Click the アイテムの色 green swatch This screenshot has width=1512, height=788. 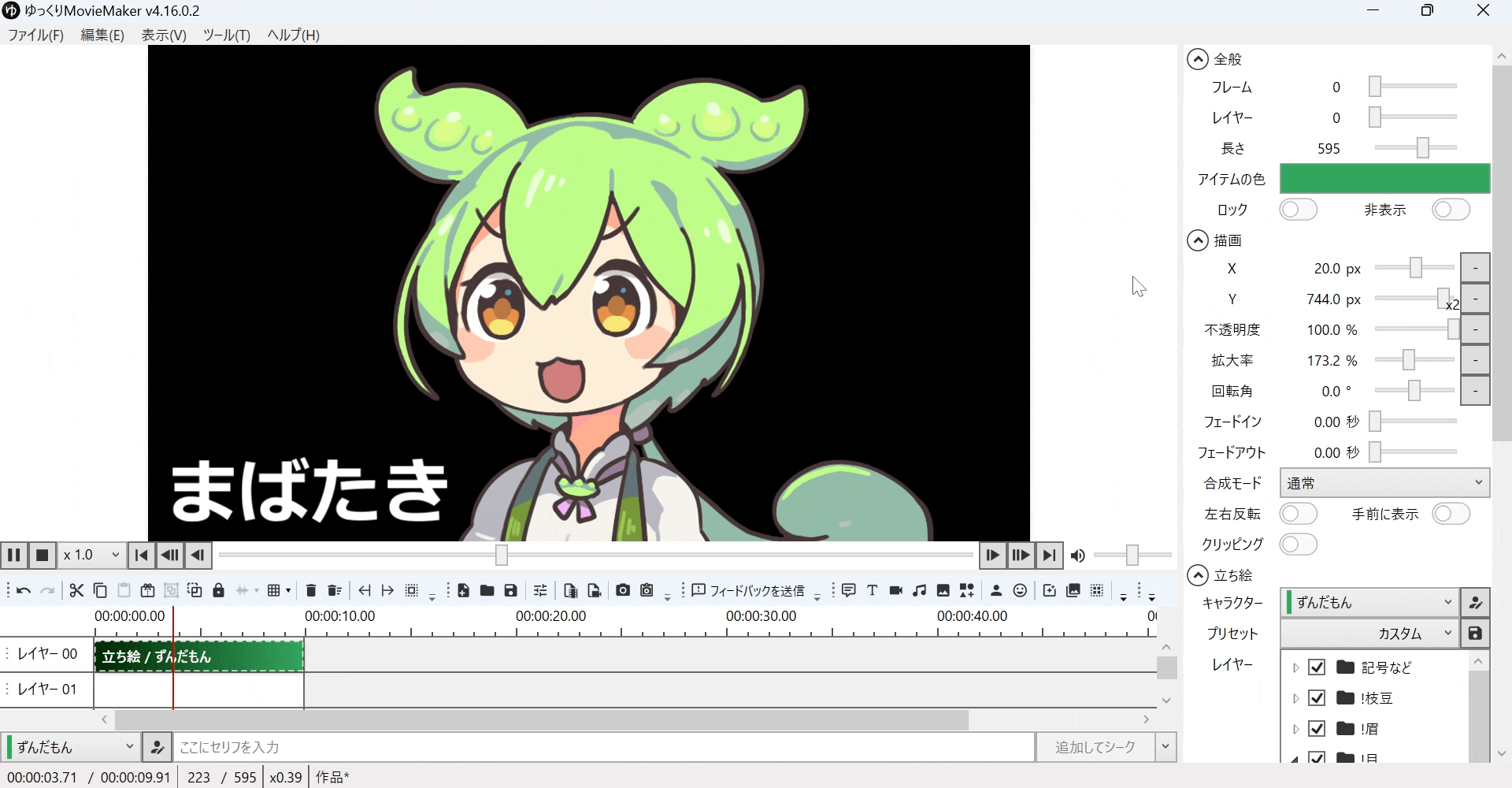tap(1384, 179)
